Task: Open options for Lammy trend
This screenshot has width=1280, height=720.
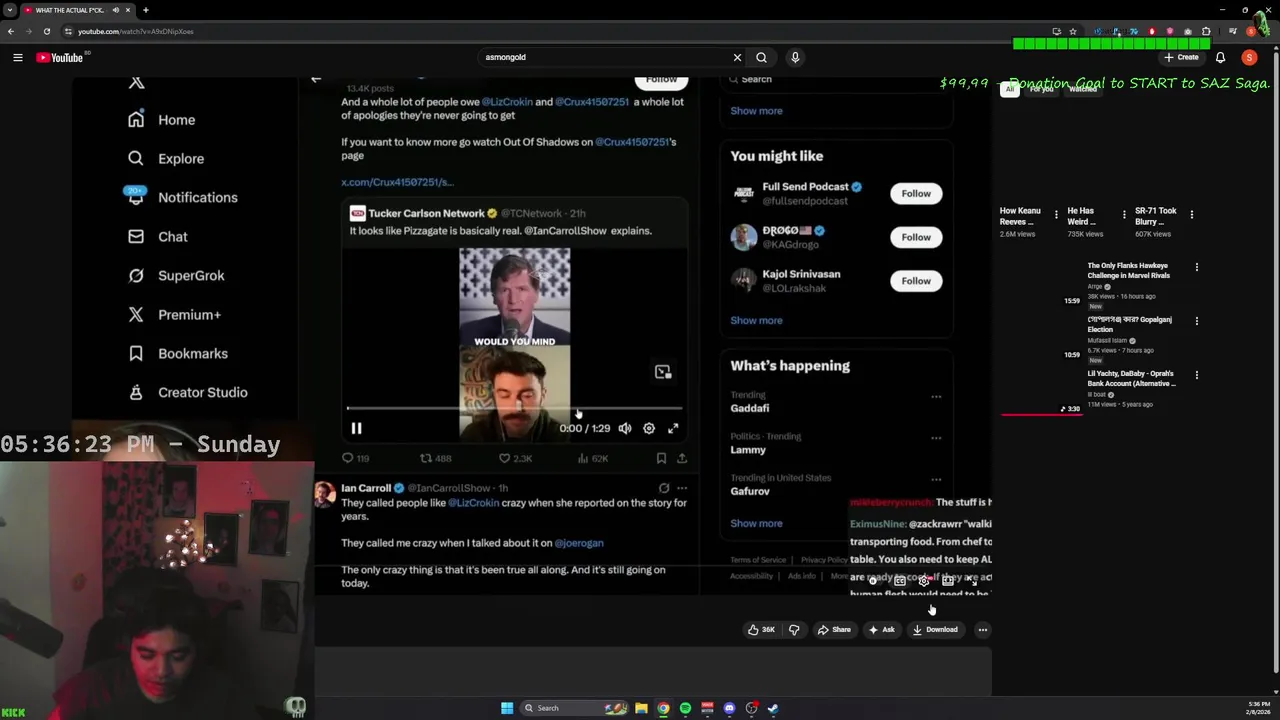Action: 936,438
